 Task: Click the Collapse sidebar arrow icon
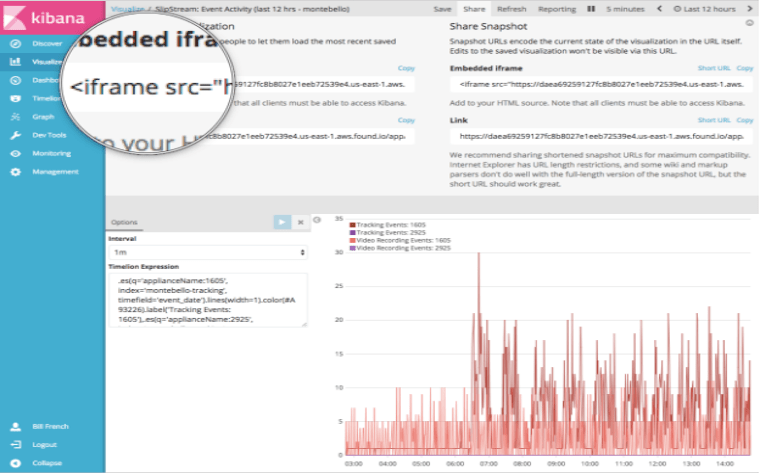tap(16, 463)
